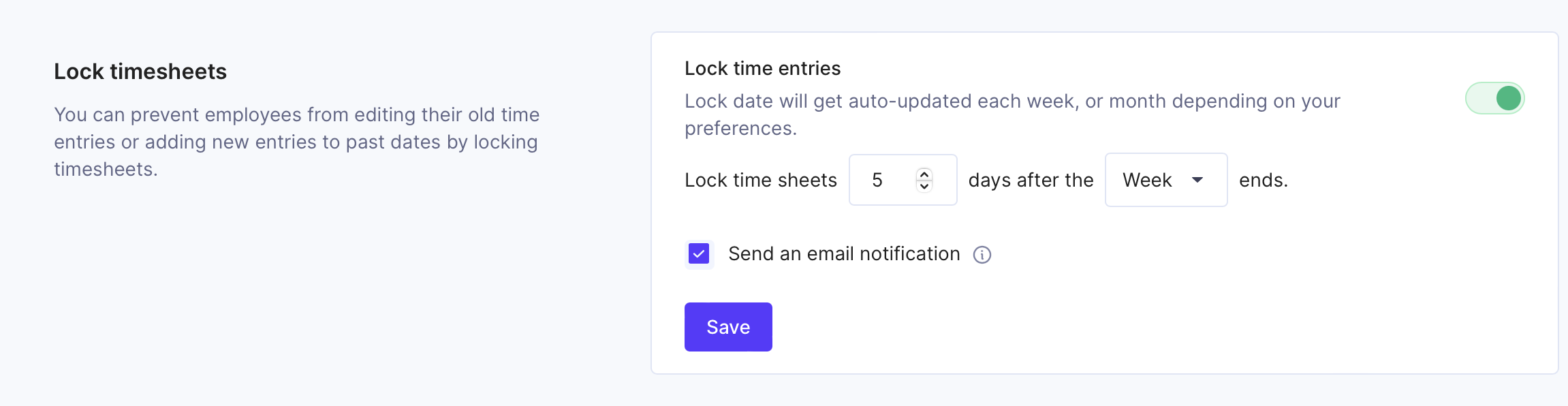Open the Week period dropdown

[x=1166, y=180]
